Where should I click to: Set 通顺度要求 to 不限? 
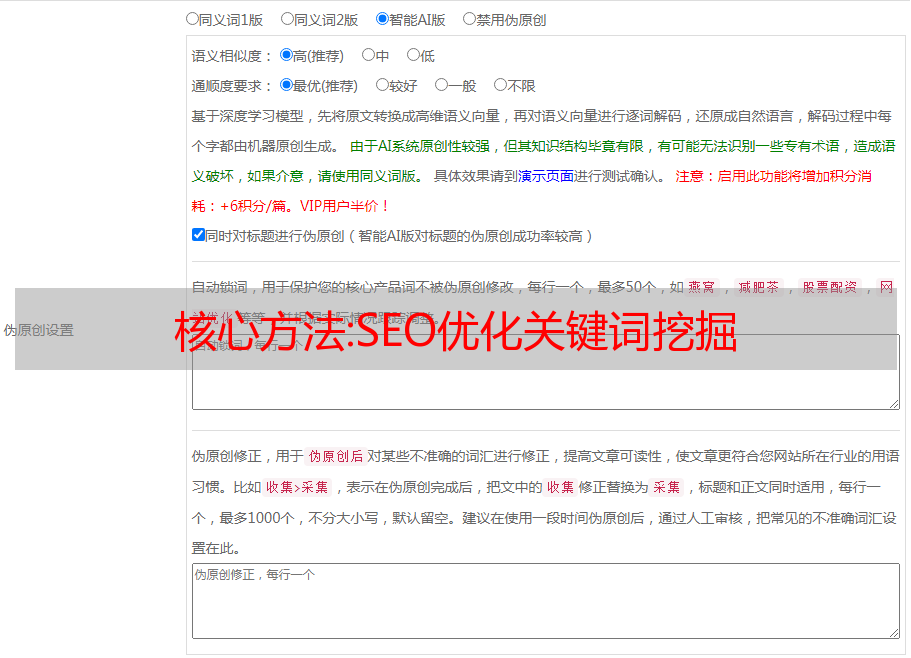click(x=500, y=85)
